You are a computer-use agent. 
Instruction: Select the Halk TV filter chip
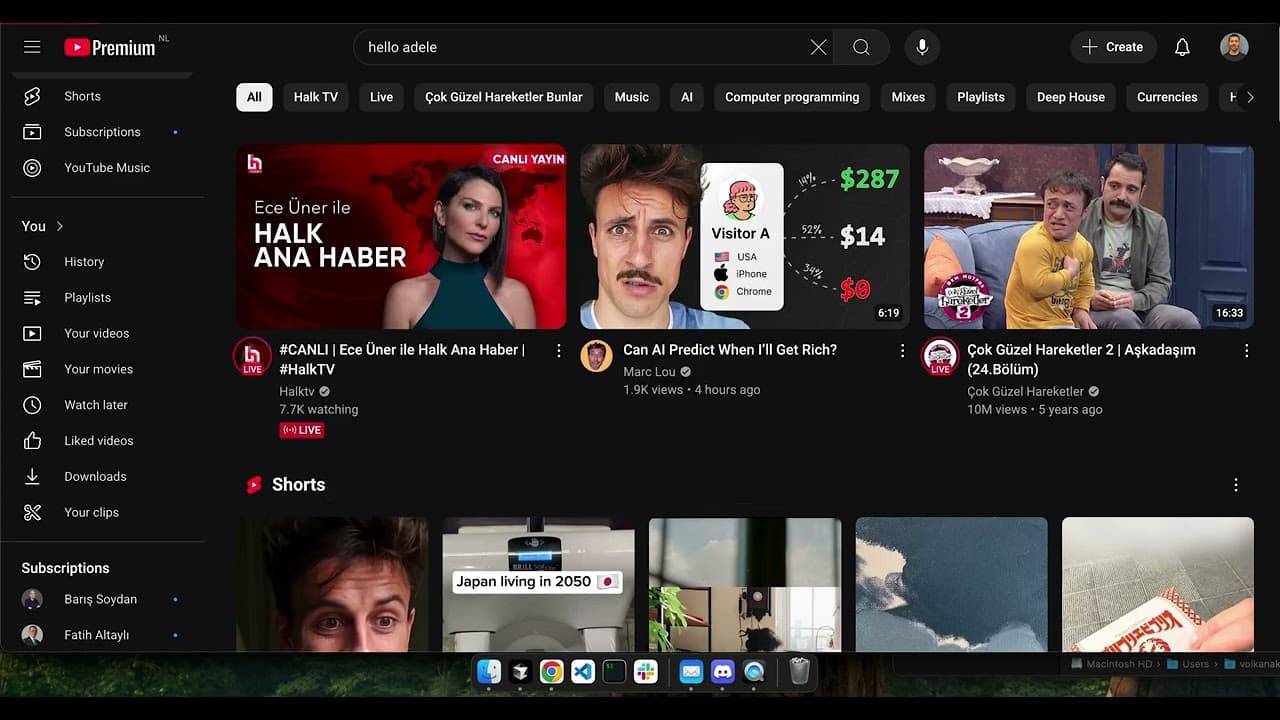tap(316, 97)
